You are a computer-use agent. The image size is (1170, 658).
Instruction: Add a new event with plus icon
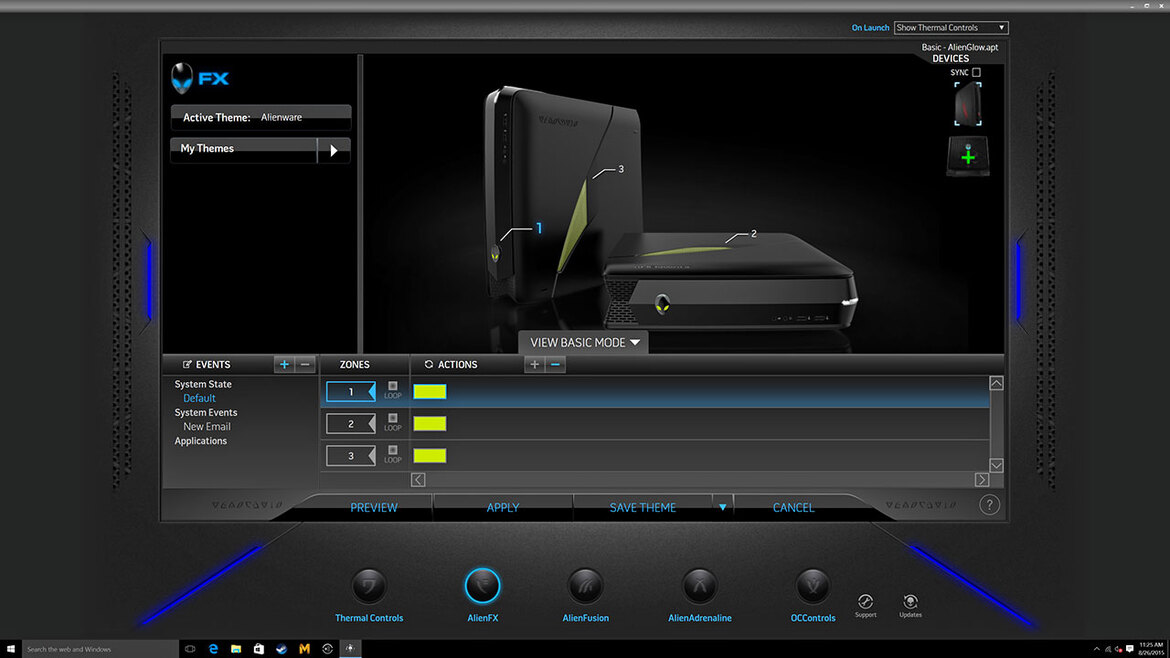[284, 364]
